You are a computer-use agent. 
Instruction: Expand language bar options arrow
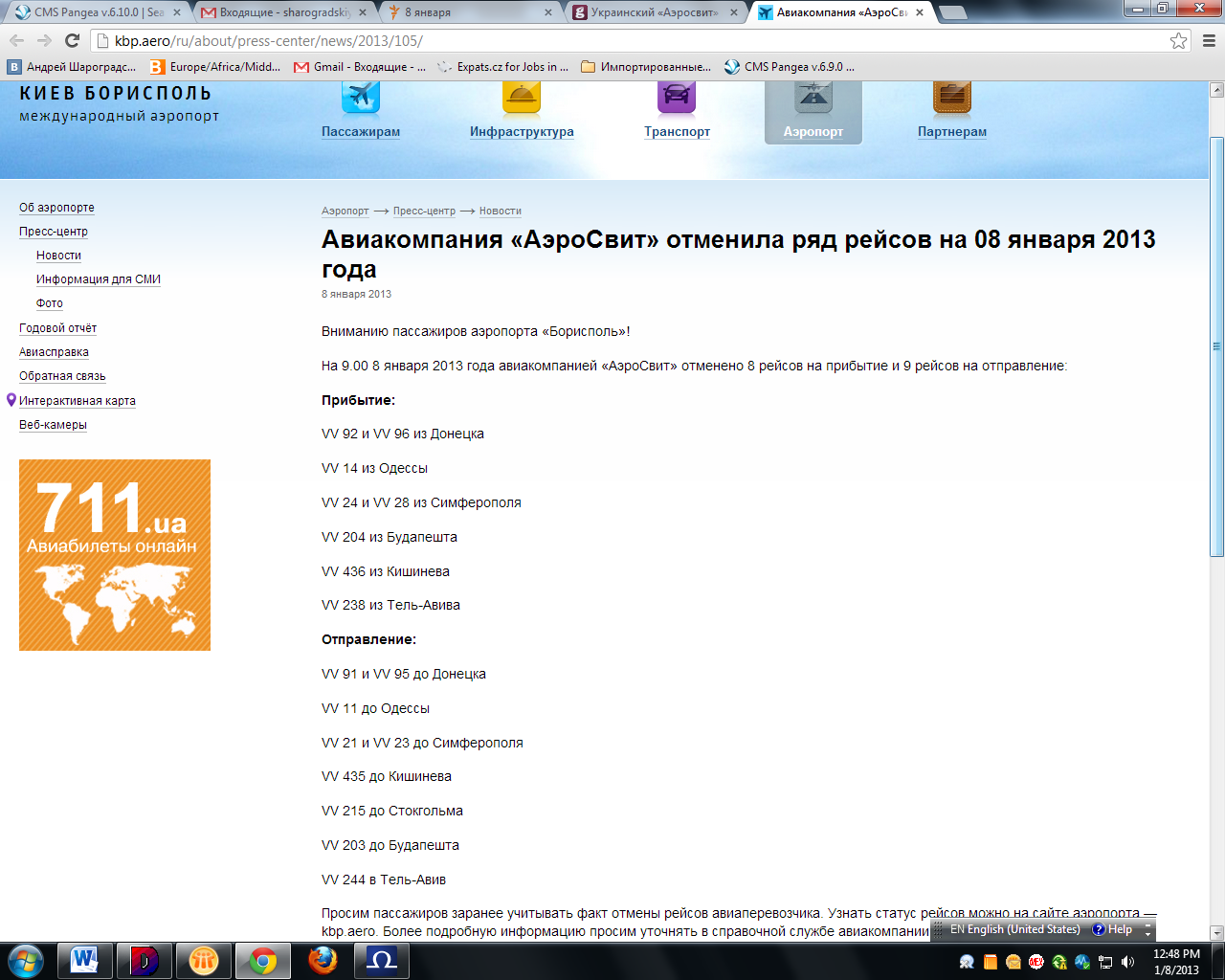(x=1147, y=929)
